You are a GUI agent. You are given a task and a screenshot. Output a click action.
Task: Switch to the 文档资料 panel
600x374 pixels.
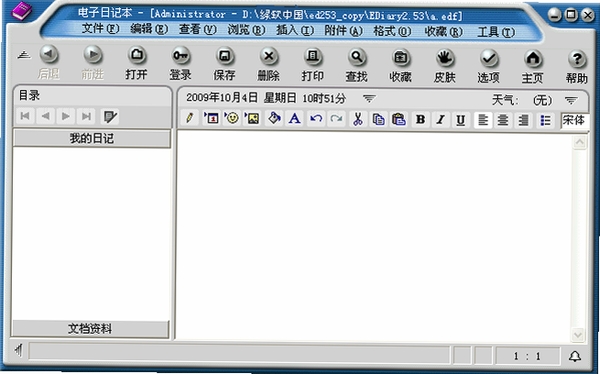tap(90, 329)
